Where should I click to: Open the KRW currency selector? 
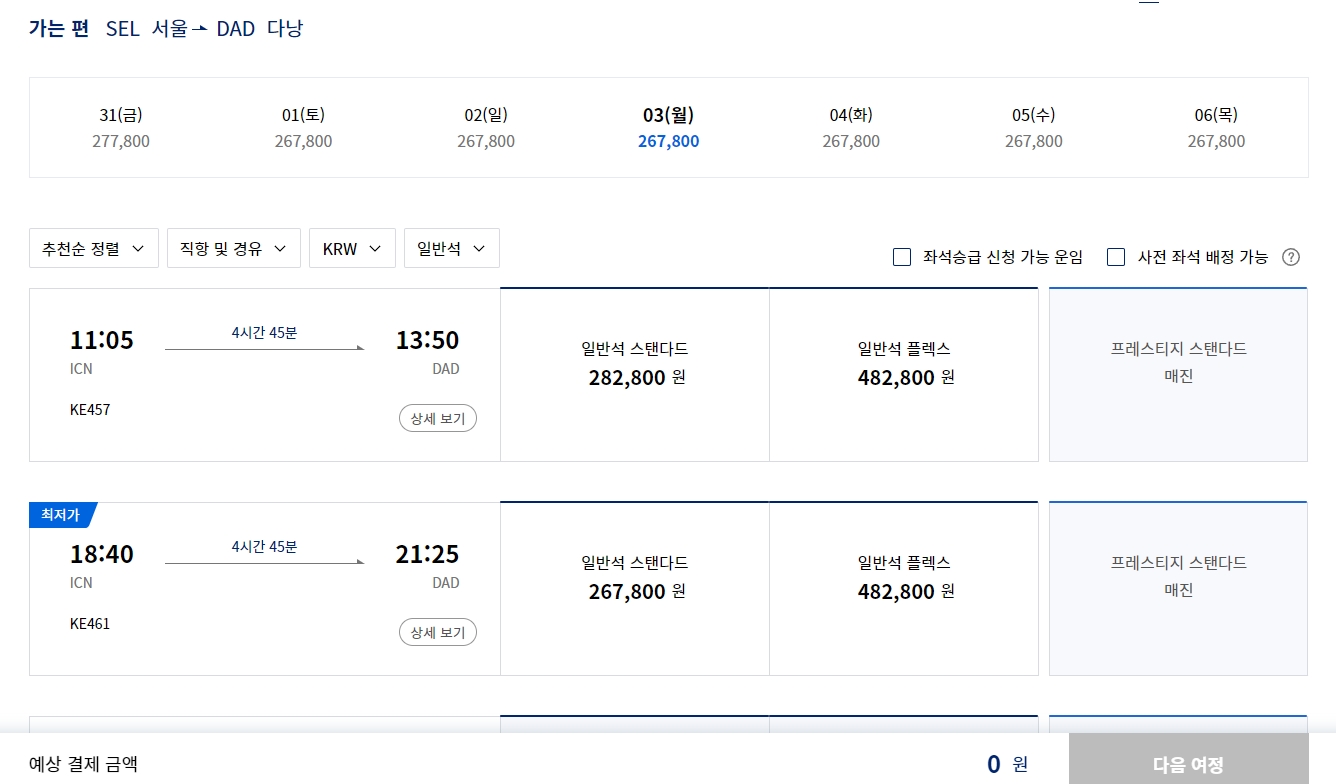352,248
